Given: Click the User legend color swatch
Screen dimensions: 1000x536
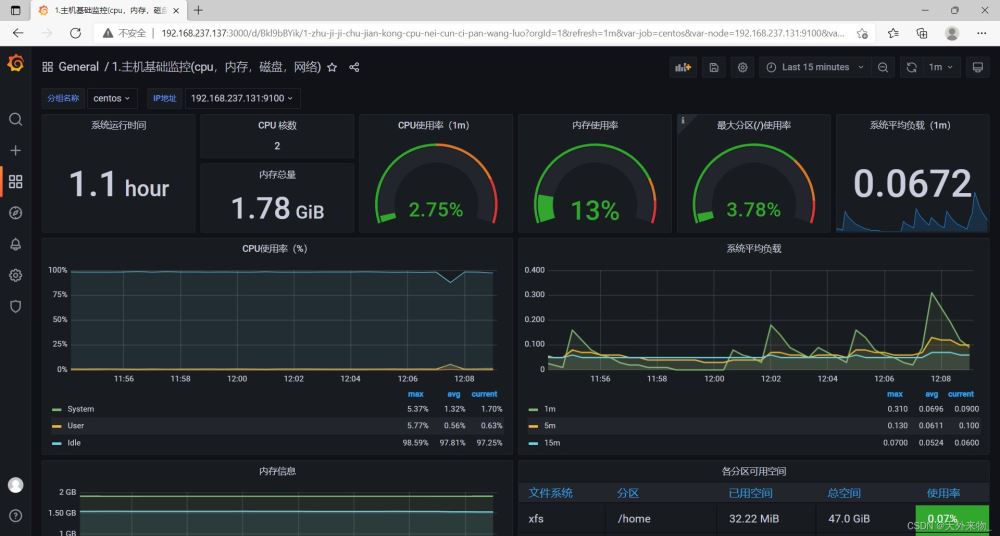Looking at the screenshot, I should tap(57, 426).
